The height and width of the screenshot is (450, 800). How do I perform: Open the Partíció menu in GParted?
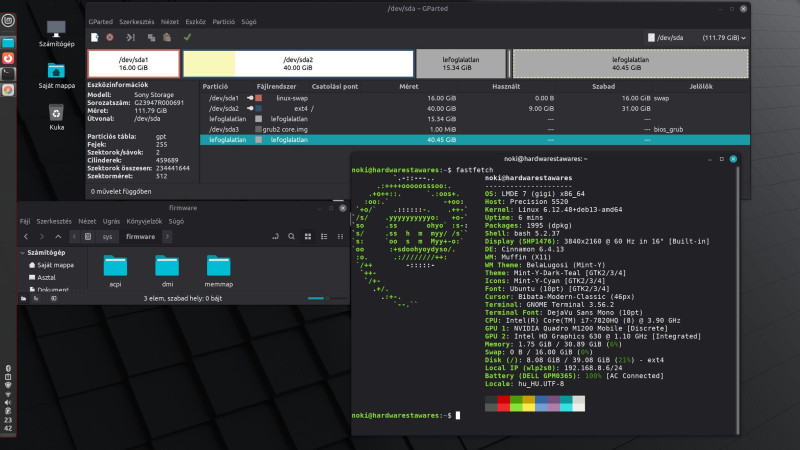[224, 20]
